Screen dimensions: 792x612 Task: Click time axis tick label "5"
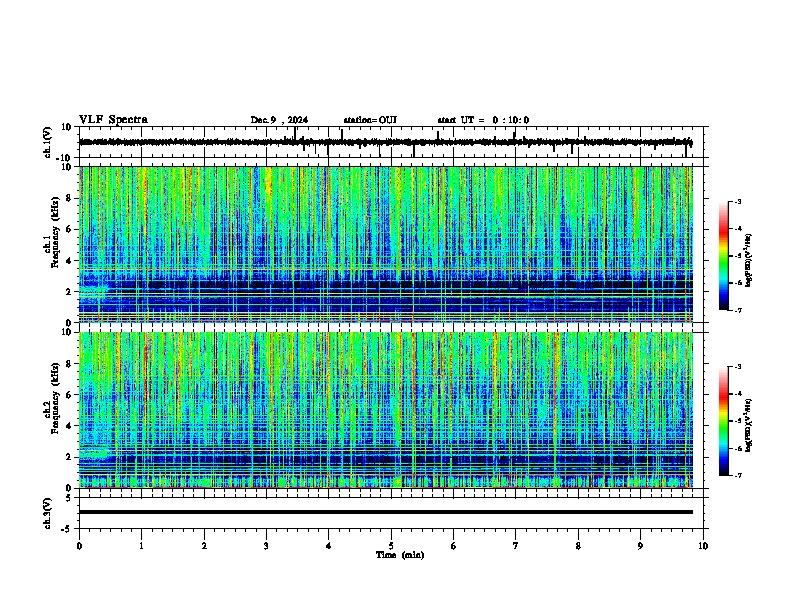(391, 546)
